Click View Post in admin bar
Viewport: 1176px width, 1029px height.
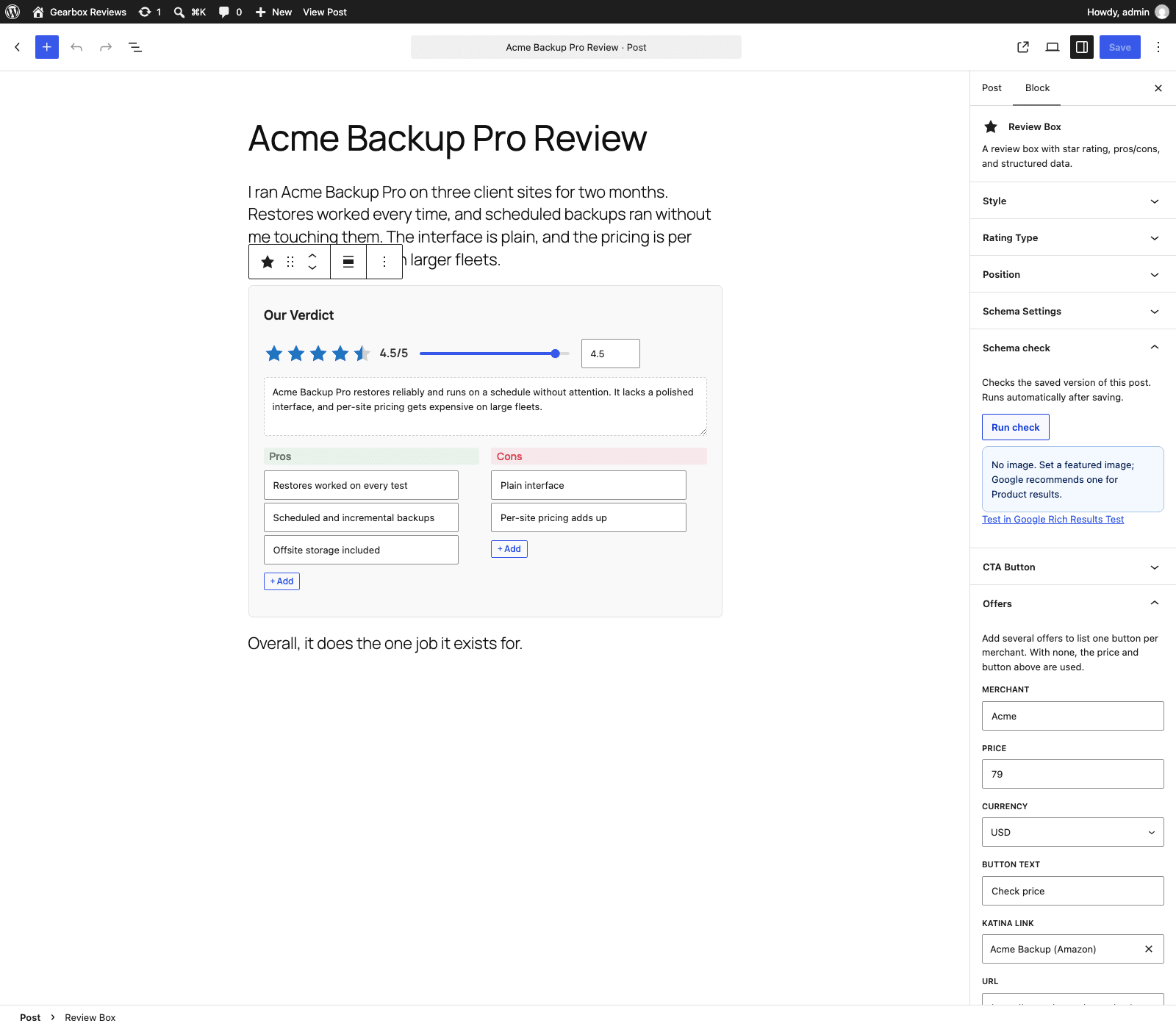coord(325,12)
